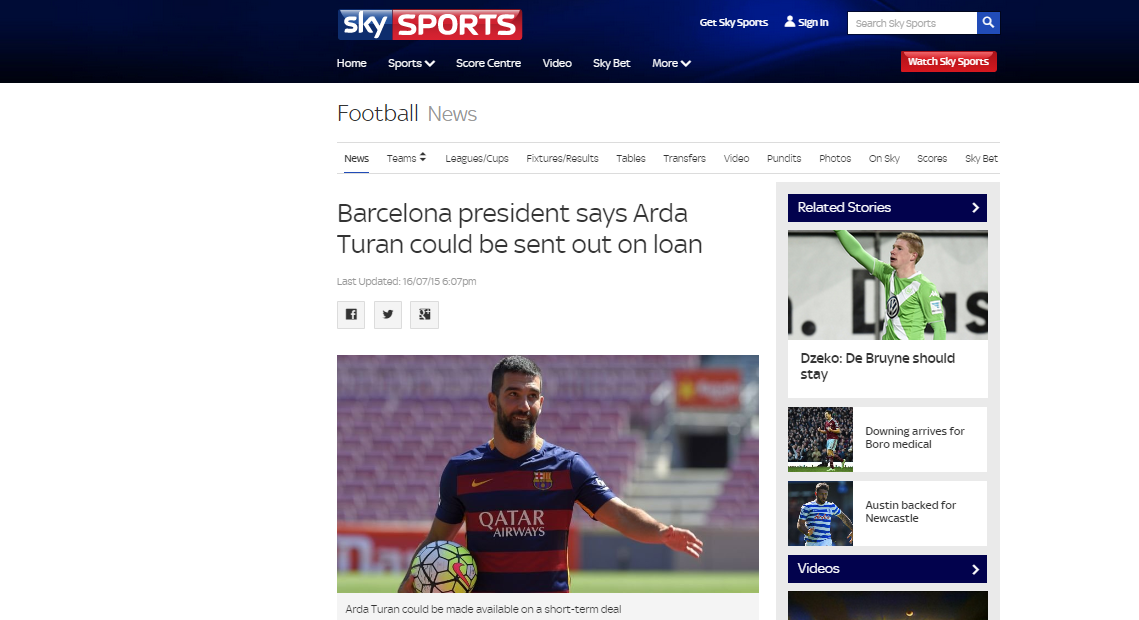The image size is (1139, 620).
Task: Click the Watch Sky Sports button
Action: [x=948, y=62]
